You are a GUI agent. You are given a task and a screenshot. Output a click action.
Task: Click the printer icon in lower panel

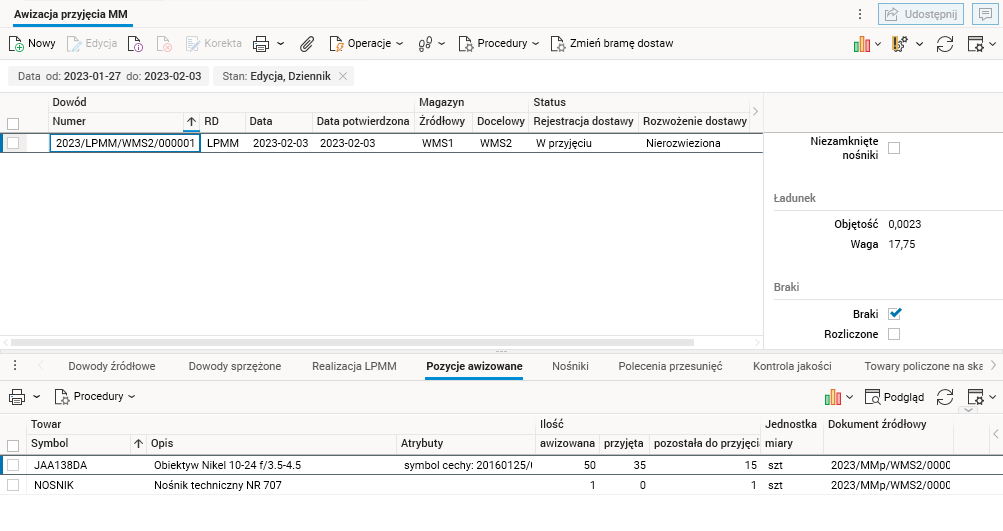[17, 397]
